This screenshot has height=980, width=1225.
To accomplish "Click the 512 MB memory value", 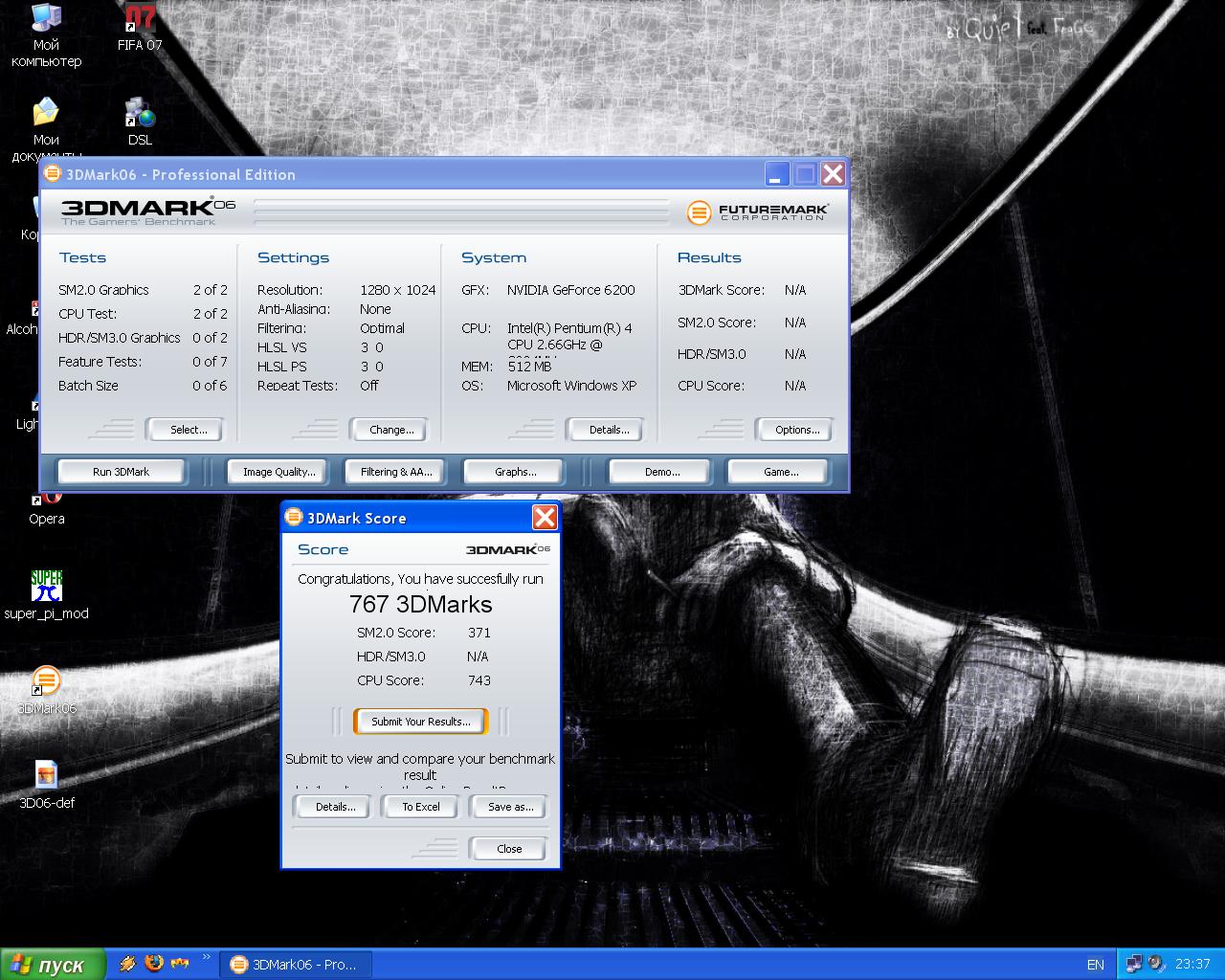I will (x=529, y=367).
